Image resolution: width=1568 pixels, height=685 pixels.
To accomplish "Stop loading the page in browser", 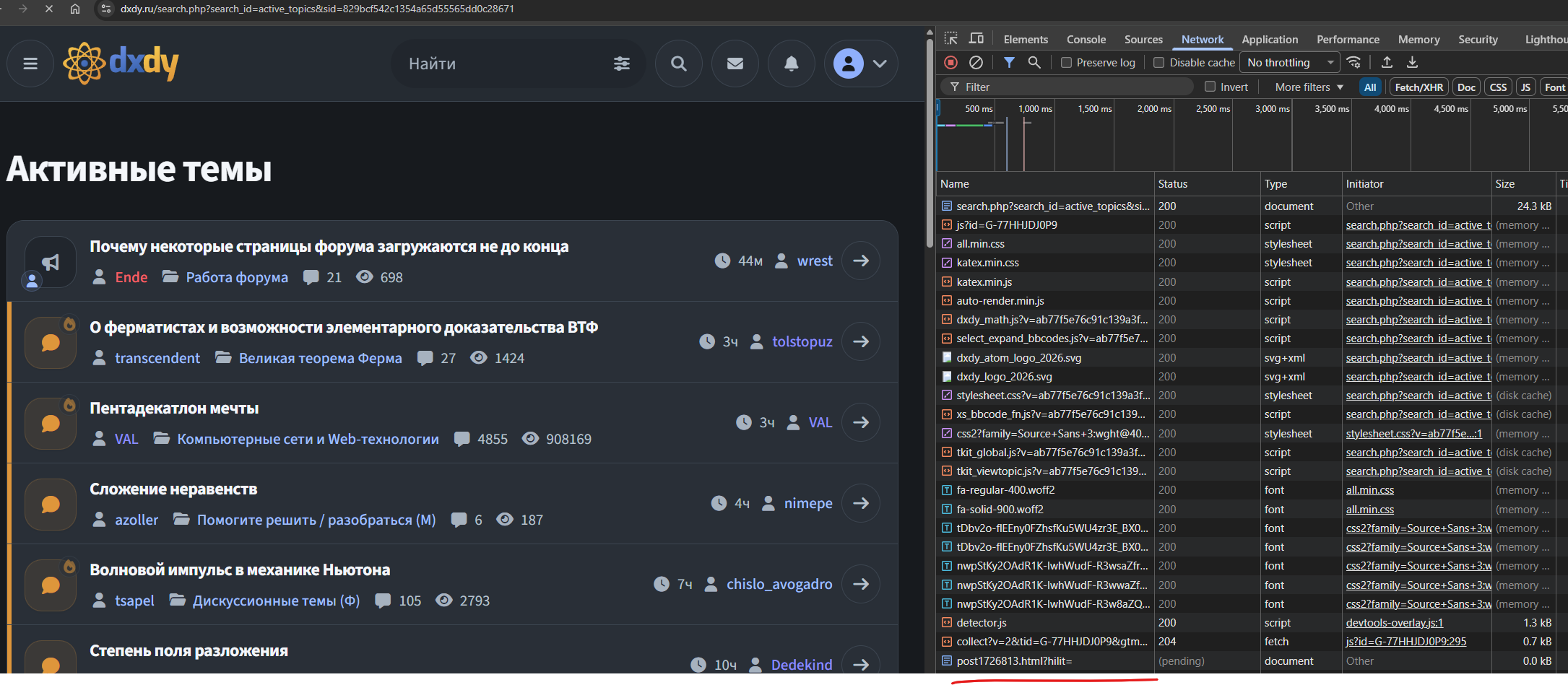I will [49, 9].
